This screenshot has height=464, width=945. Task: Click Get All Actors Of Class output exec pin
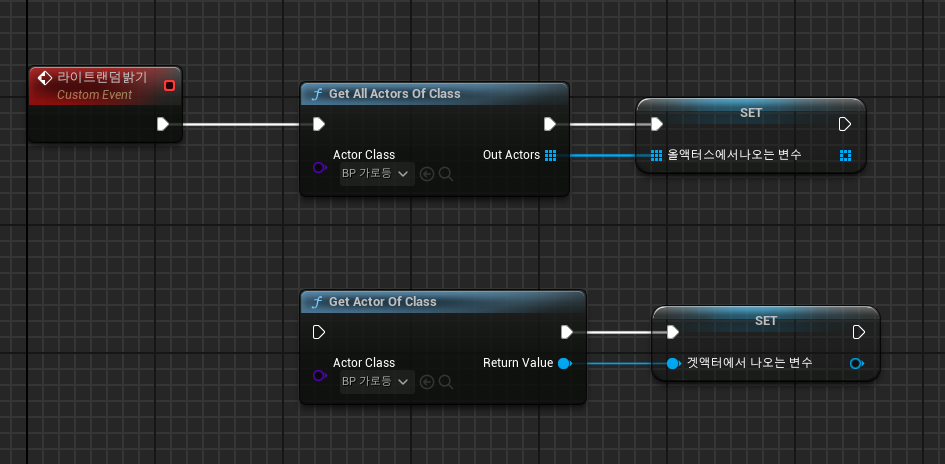[x=550, y=124]
